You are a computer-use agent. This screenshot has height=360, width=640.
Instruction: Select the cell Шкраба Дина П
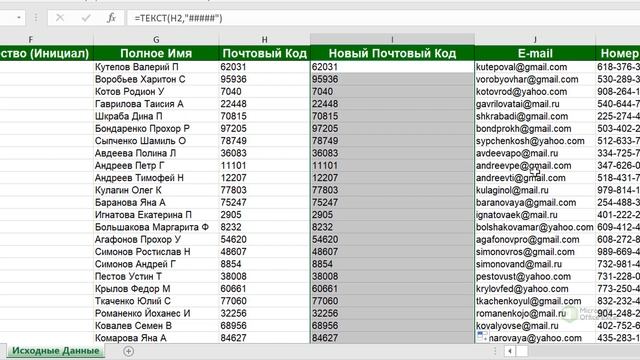(156, 116)
